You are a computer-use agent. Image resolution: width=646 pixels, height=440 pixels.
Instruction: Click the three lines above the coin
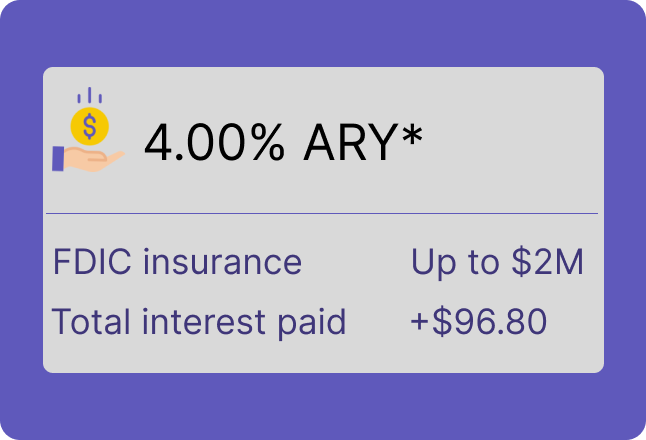coord(89,96)
